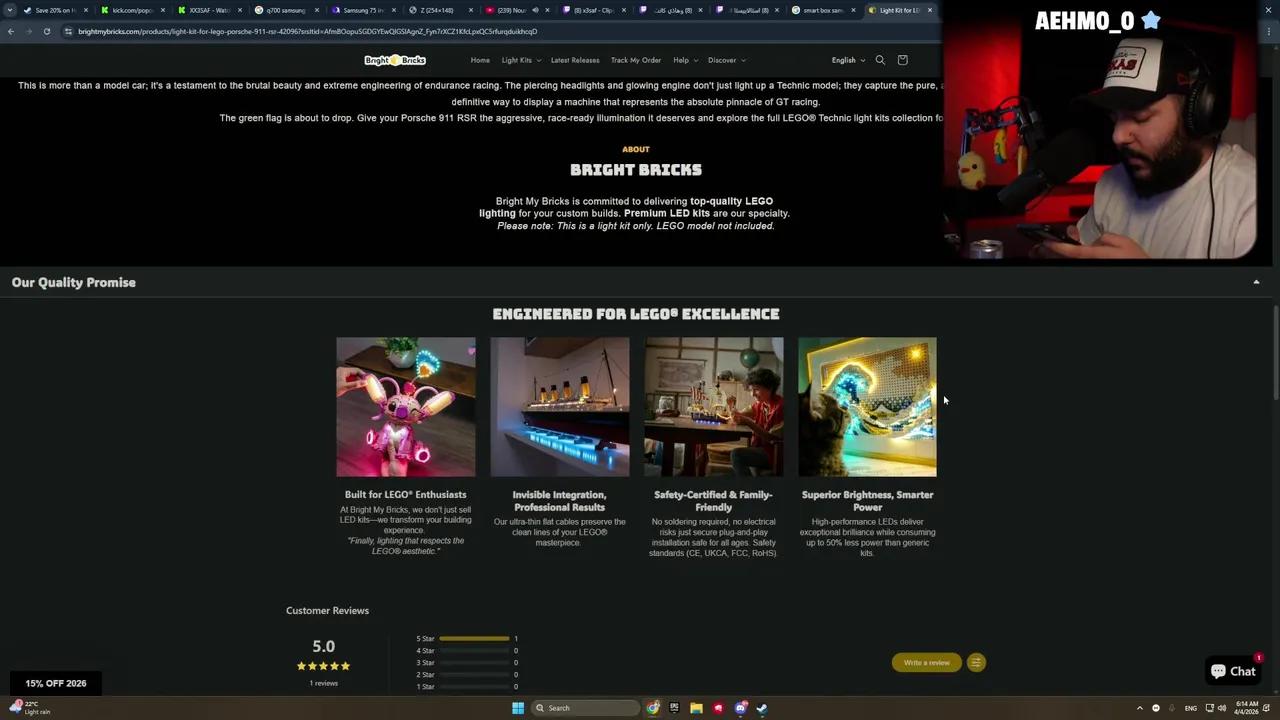Screen dimensions: 1280x720
Task: Open the glowing Stitch LEGO image
Action: pos(405,407)
